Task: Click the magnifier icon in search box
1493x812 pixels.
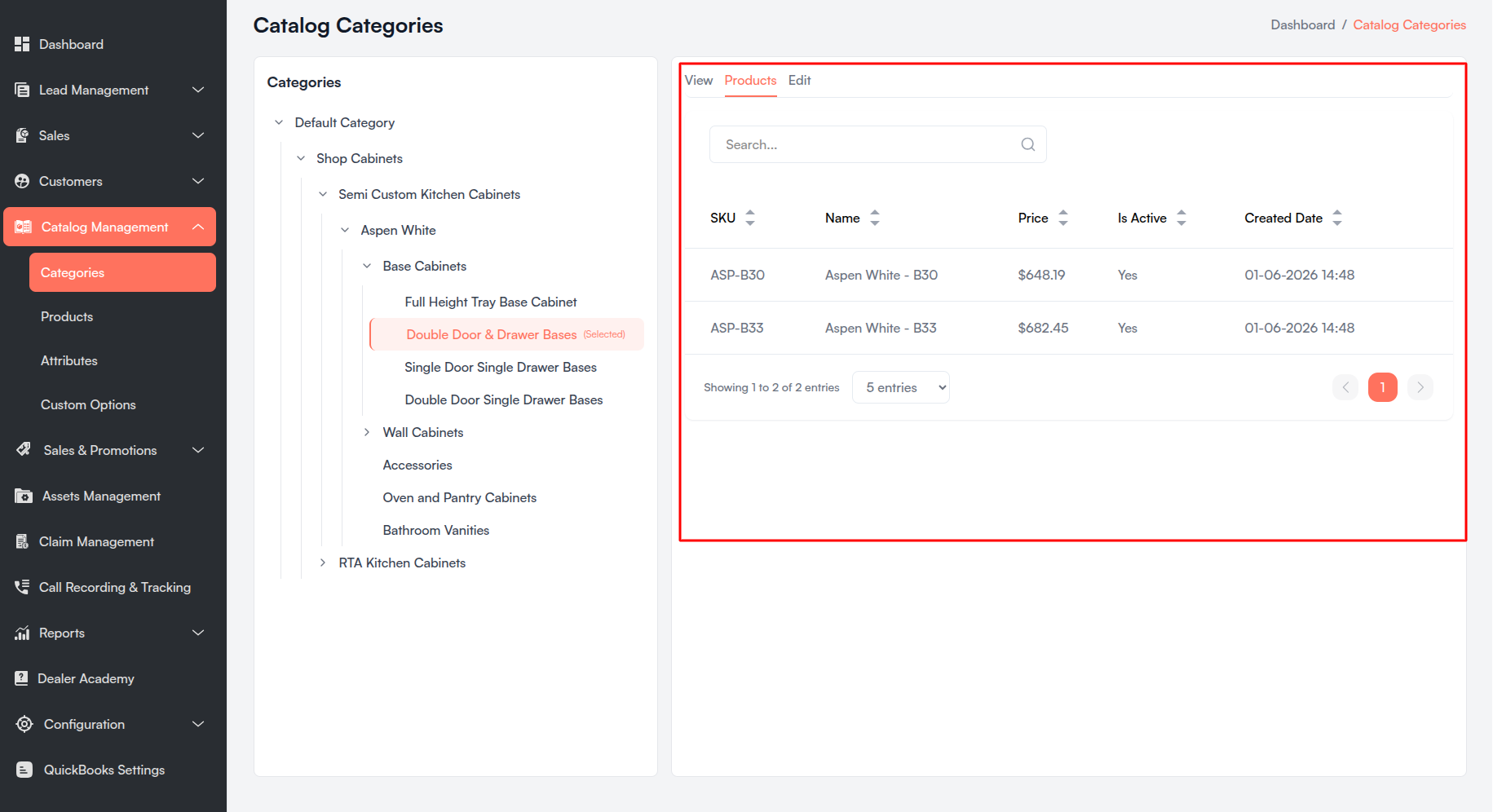Action: click(x=1028, y=144)
